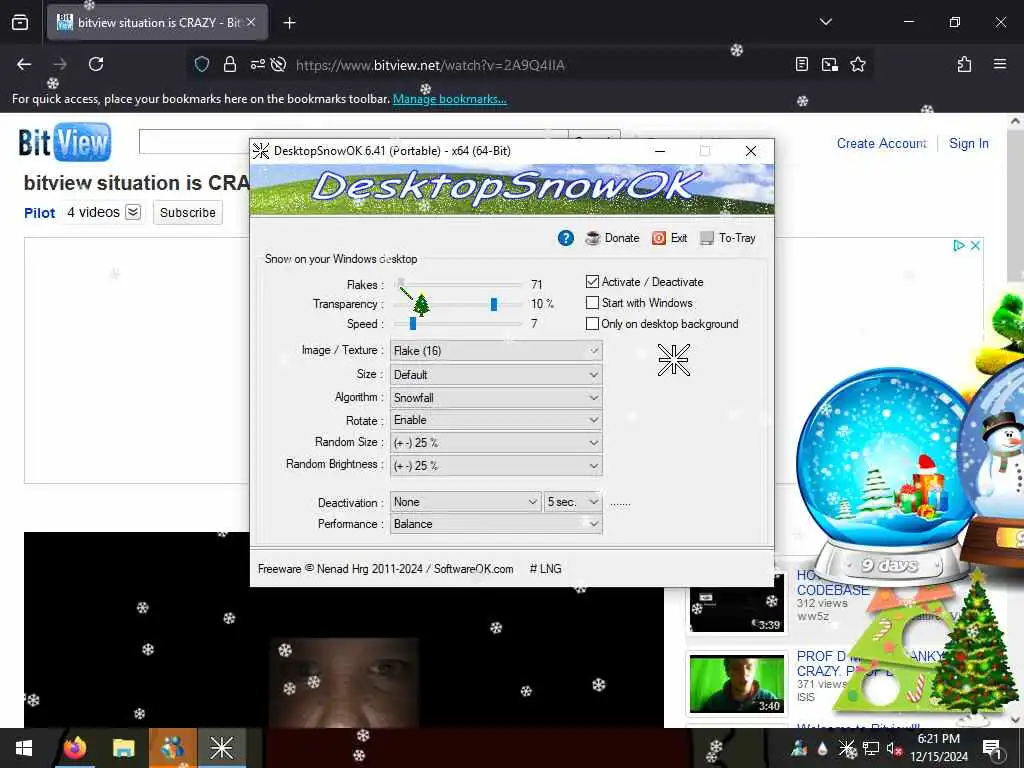Image resolution: width=1024 pixels, height=768 pixels.
Task: Expand the Random Size dropdown
Action: click(496, 443)
